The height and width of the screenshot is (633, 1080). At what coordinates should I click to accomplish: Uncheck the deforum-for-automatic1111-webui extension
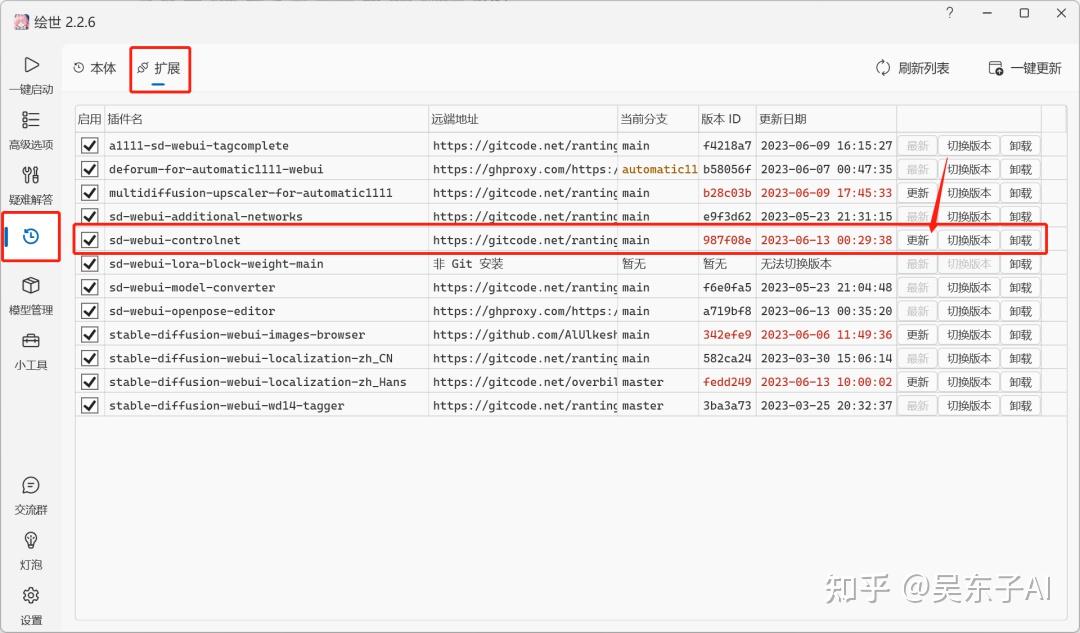point(89,168)
